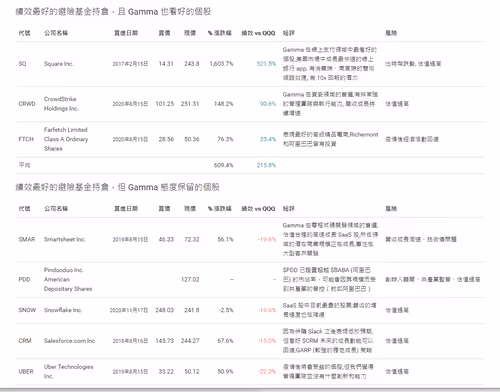
Task: Click the 72.32 current price cell
Action: coord(192,239)
